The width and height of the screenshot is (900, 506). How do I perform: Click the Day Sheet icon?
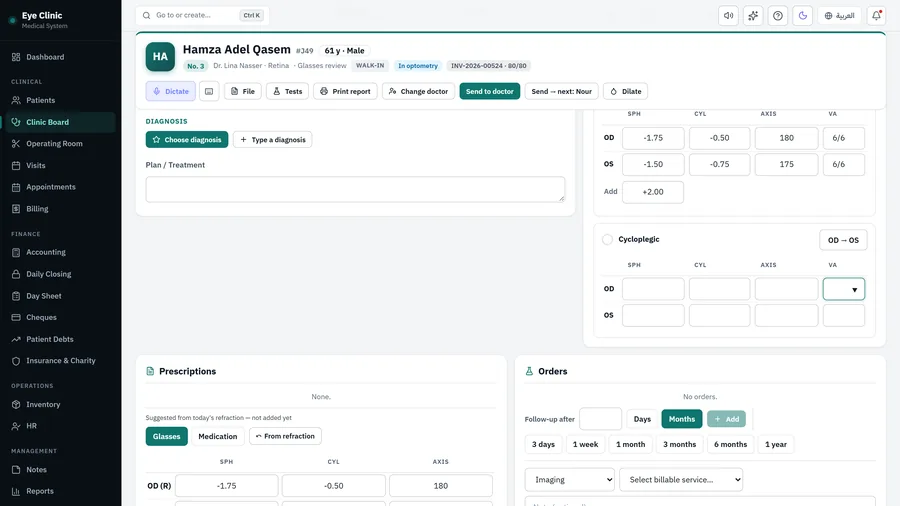(x=16, y=296)
